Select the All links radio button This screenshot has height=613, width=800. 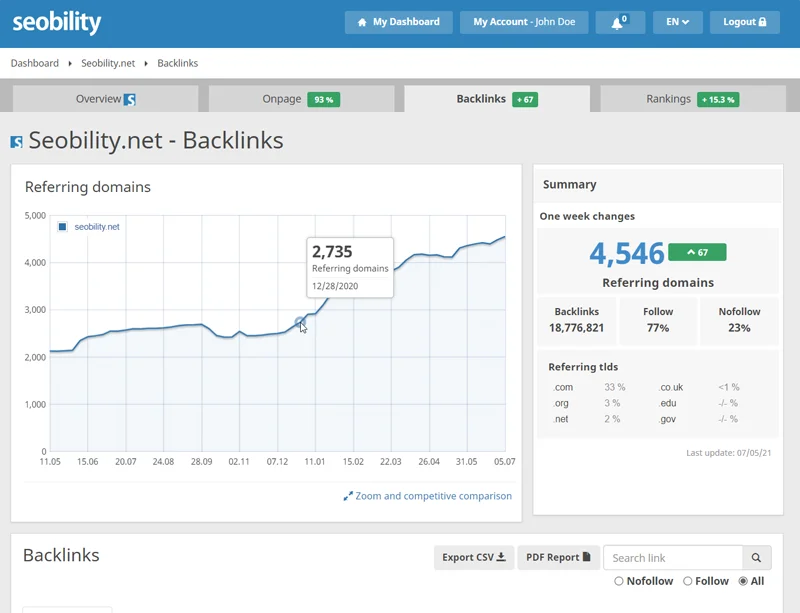[742, 581]
